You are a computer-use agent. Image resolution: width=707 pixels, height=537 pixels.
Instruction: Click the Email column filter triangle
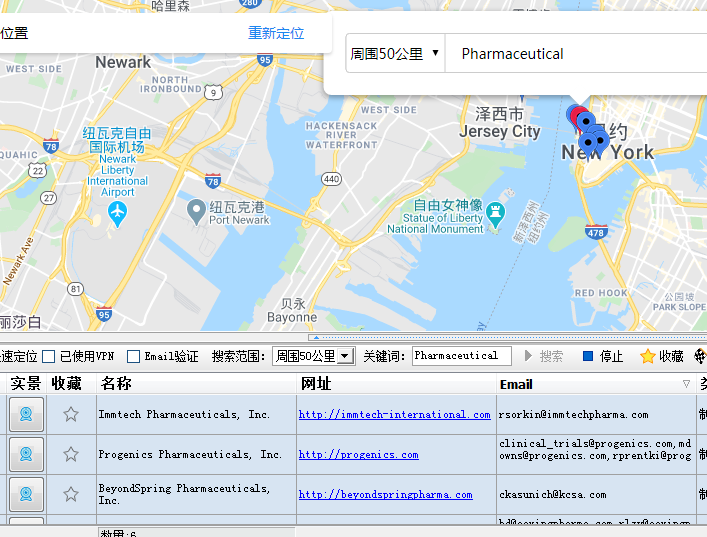pyautogui.click(x=686, y=384)
